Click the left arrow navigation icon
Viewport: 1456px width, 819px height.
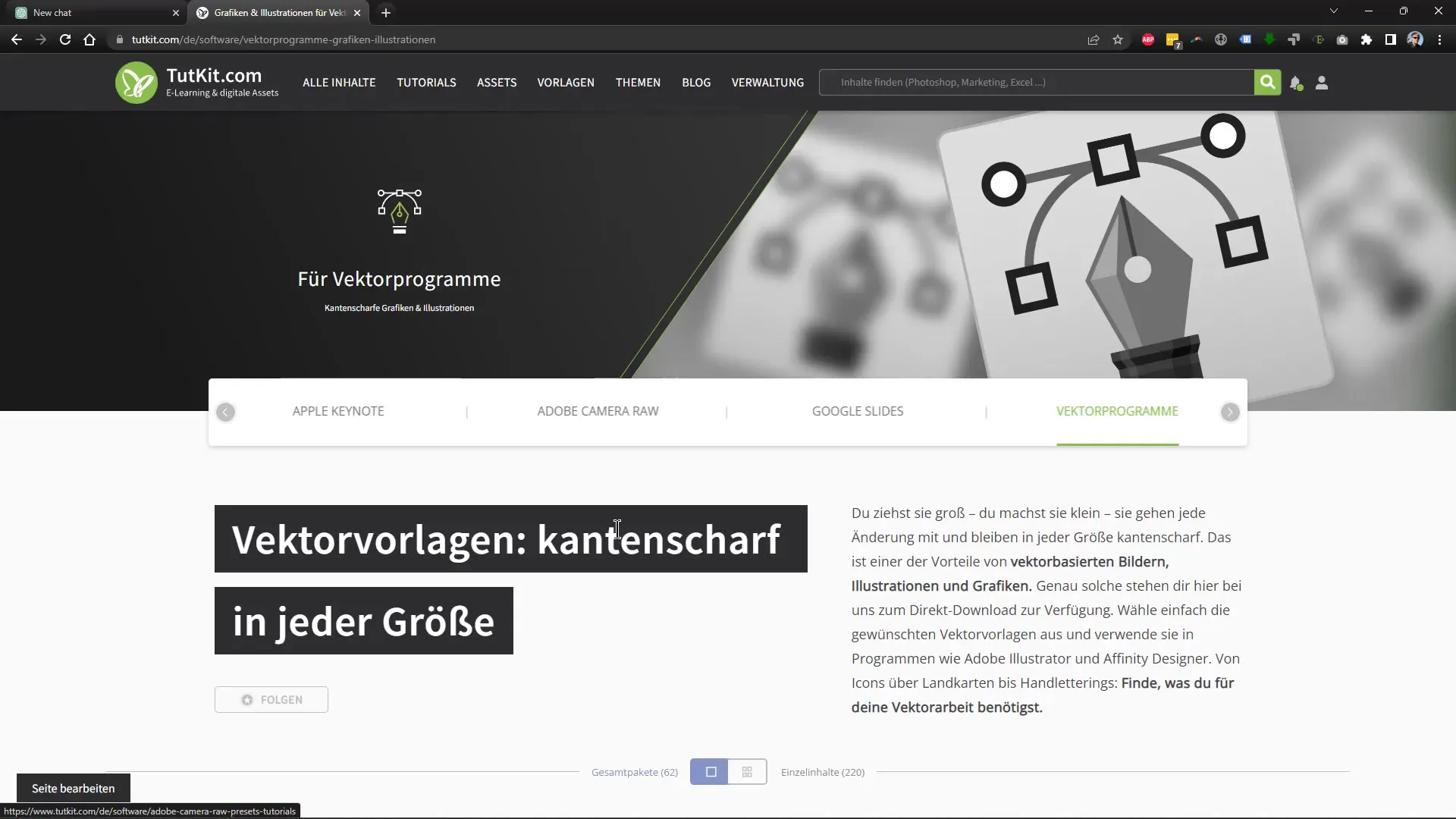pos(225,410)
